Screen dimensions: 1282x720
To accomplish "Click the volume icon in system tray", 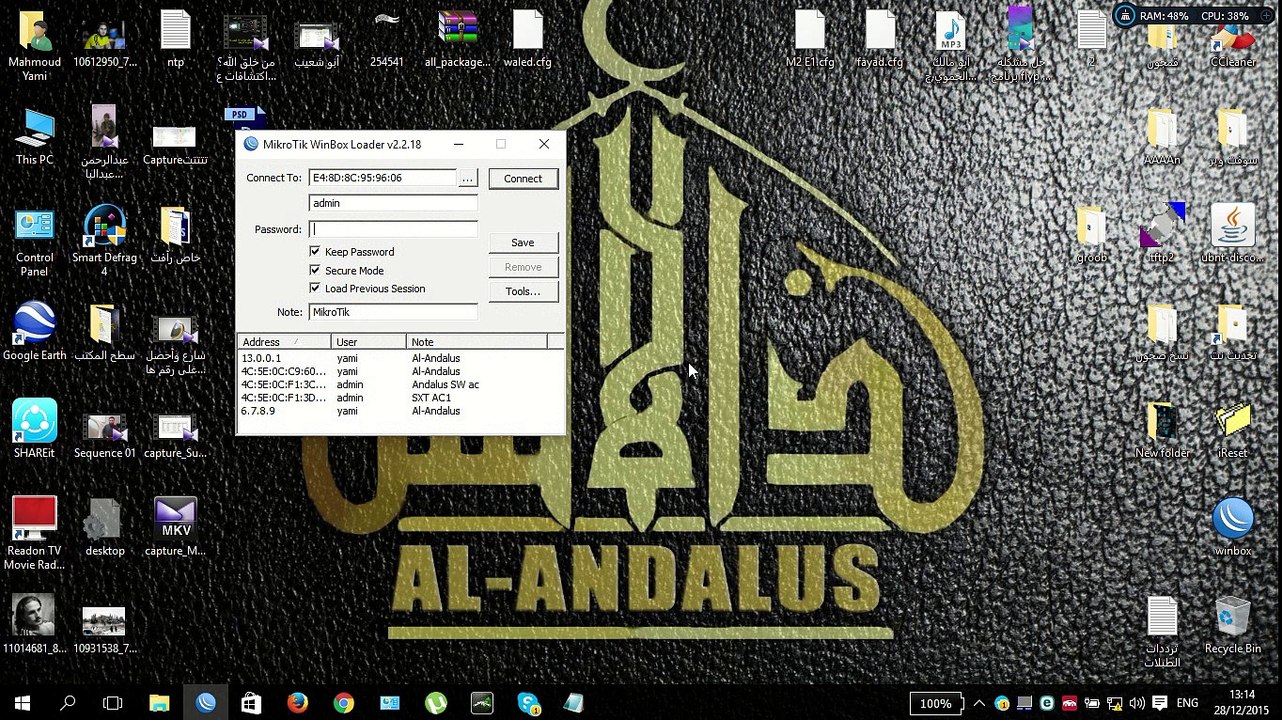I will 1136,703.
